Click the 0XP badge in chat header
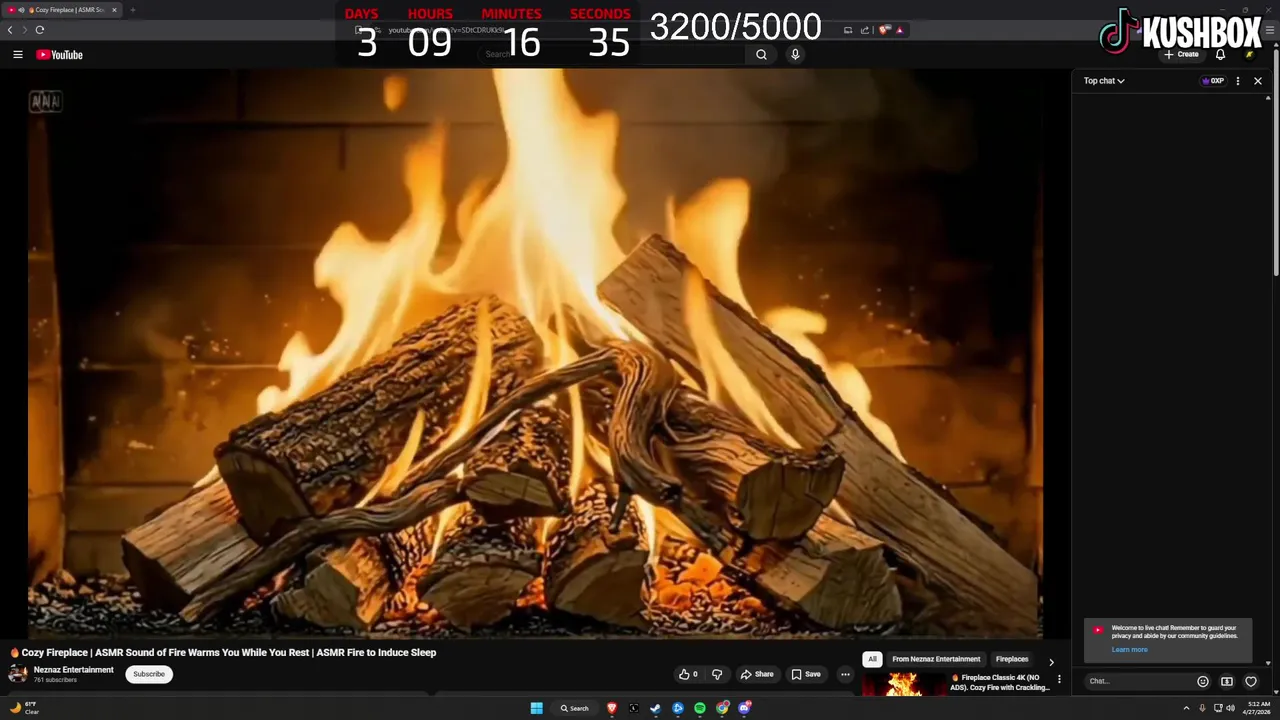The image size is (1280, 720). (x=1213, y=81)
